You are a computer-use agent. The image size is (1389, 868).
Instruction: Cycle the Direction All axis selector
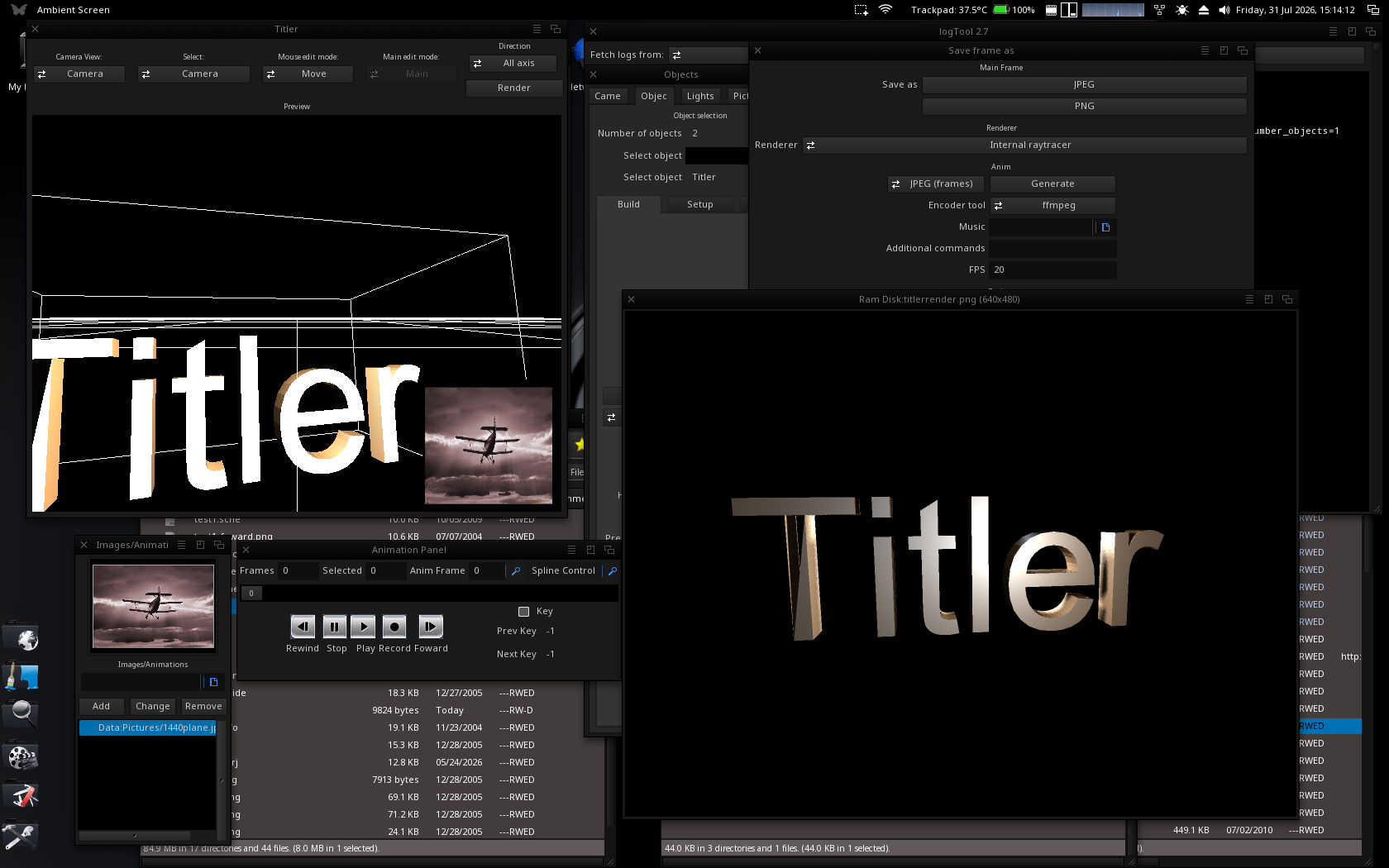click(513, 64)
